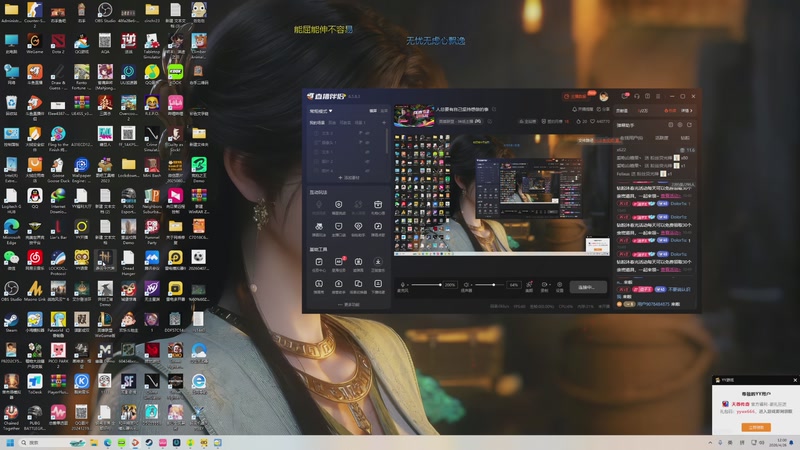800x450 pixels.
Task: Click the live streaming status button
Action: (x=588, y=287)
